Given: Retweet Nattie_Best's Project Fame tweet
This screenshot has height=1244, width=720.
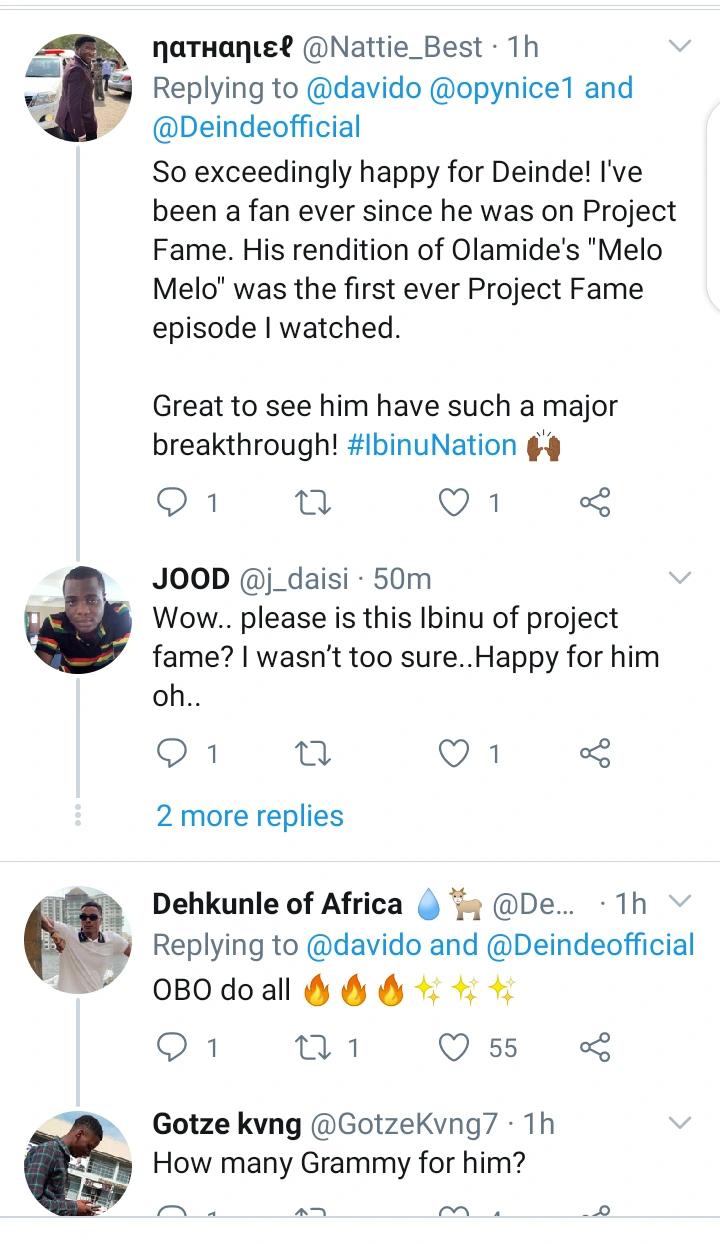Looking at the screenshot, I should (x=315, y=503).
